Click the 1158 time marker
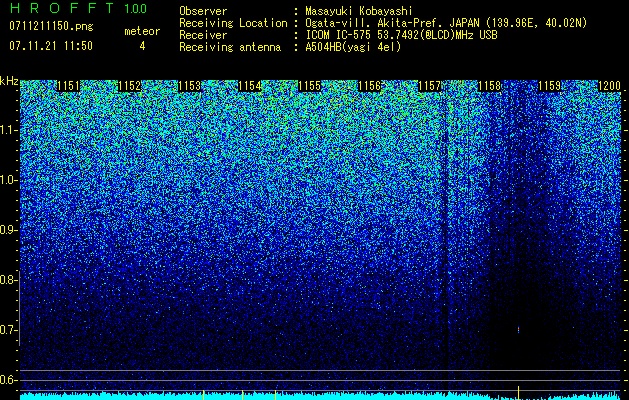The width and height of the screenshot is (629, 400). (x=489, y=86)
